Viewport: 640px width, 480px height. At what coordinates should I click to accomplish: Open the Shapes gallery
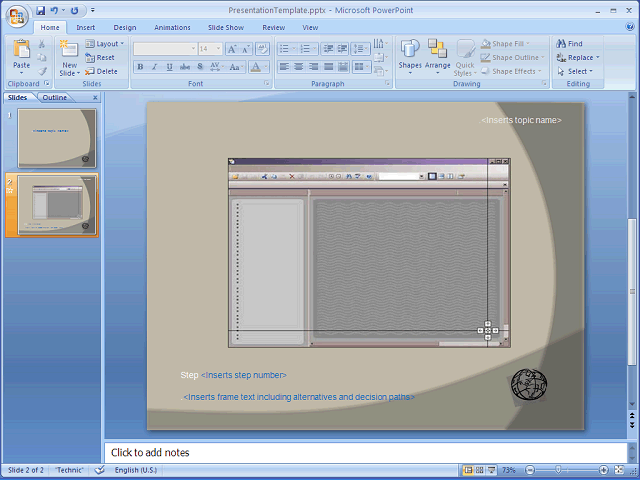[410, 57]
